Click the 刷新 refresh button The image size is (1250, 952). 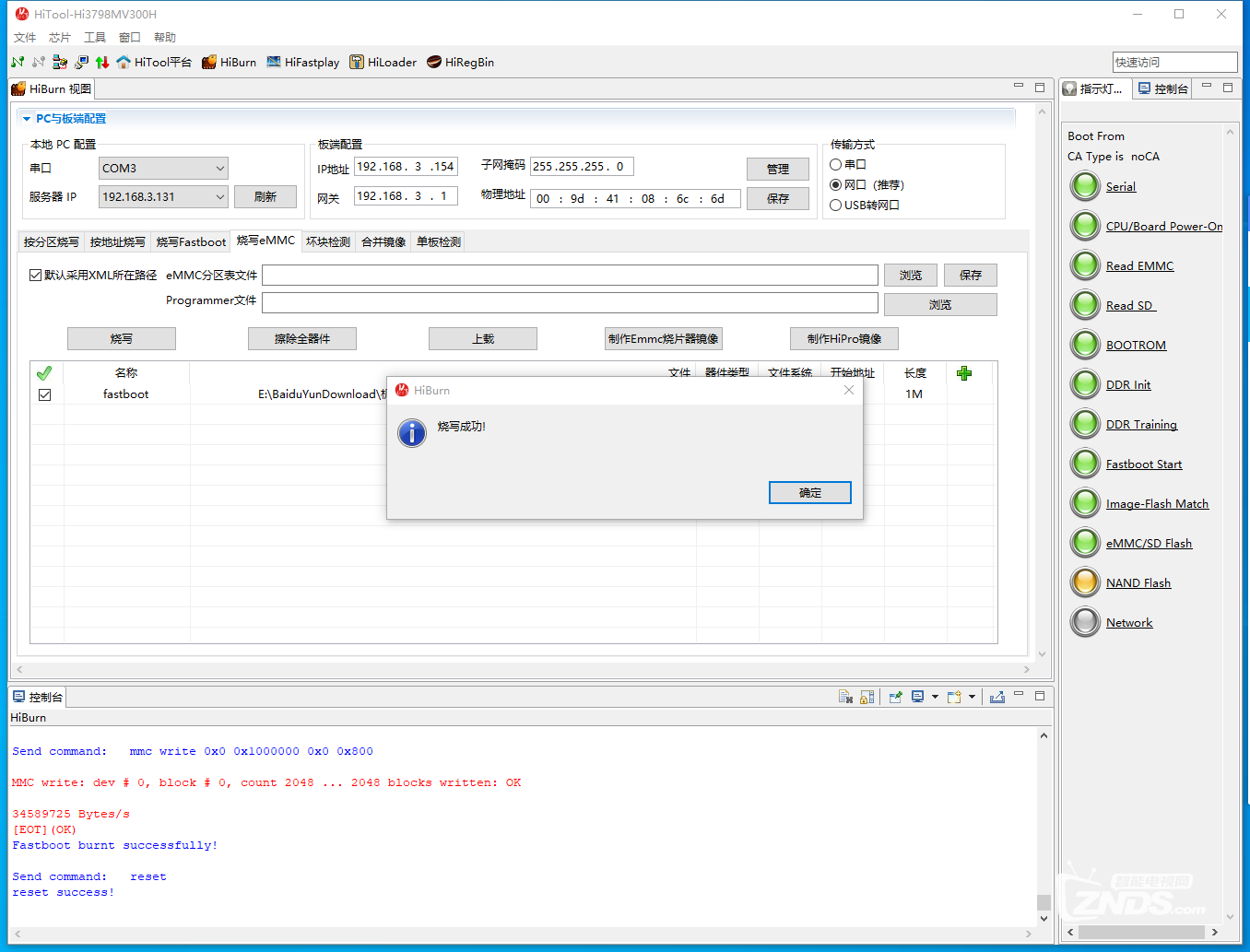click(x=265, y=196)
